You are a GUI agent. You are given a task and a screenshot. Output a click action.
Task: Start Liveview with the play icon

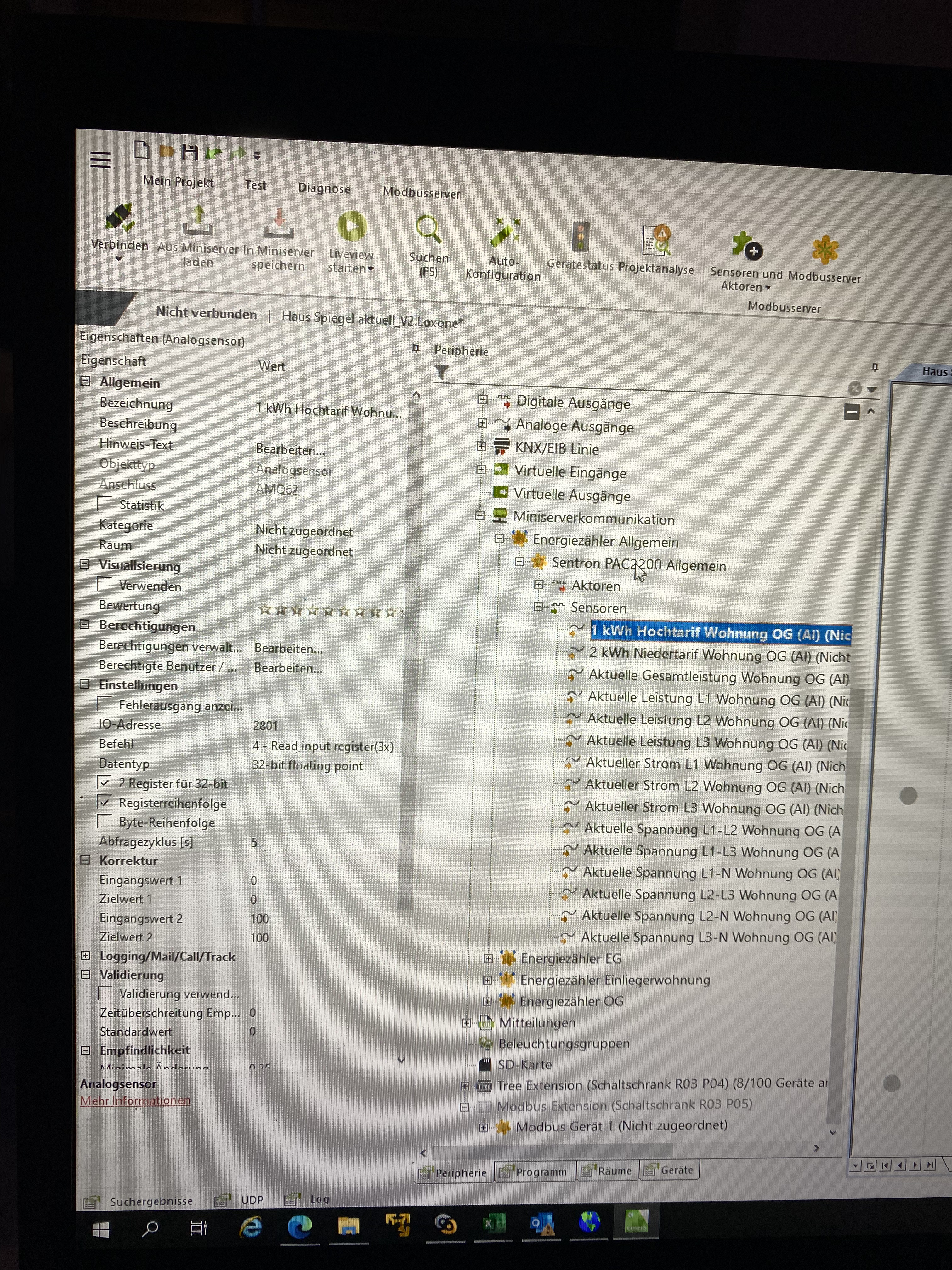[x=352, y=226]
